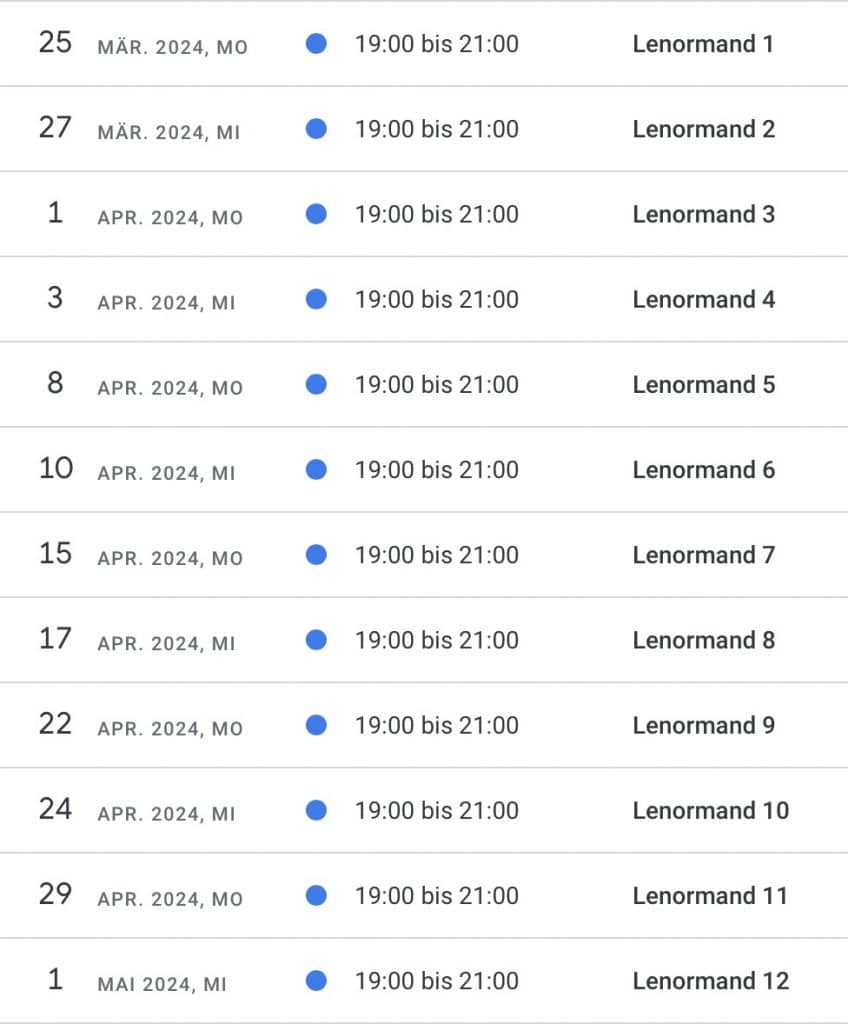
Task: Click the blue dot beside Lenormand 9
Action: [316, 724]
